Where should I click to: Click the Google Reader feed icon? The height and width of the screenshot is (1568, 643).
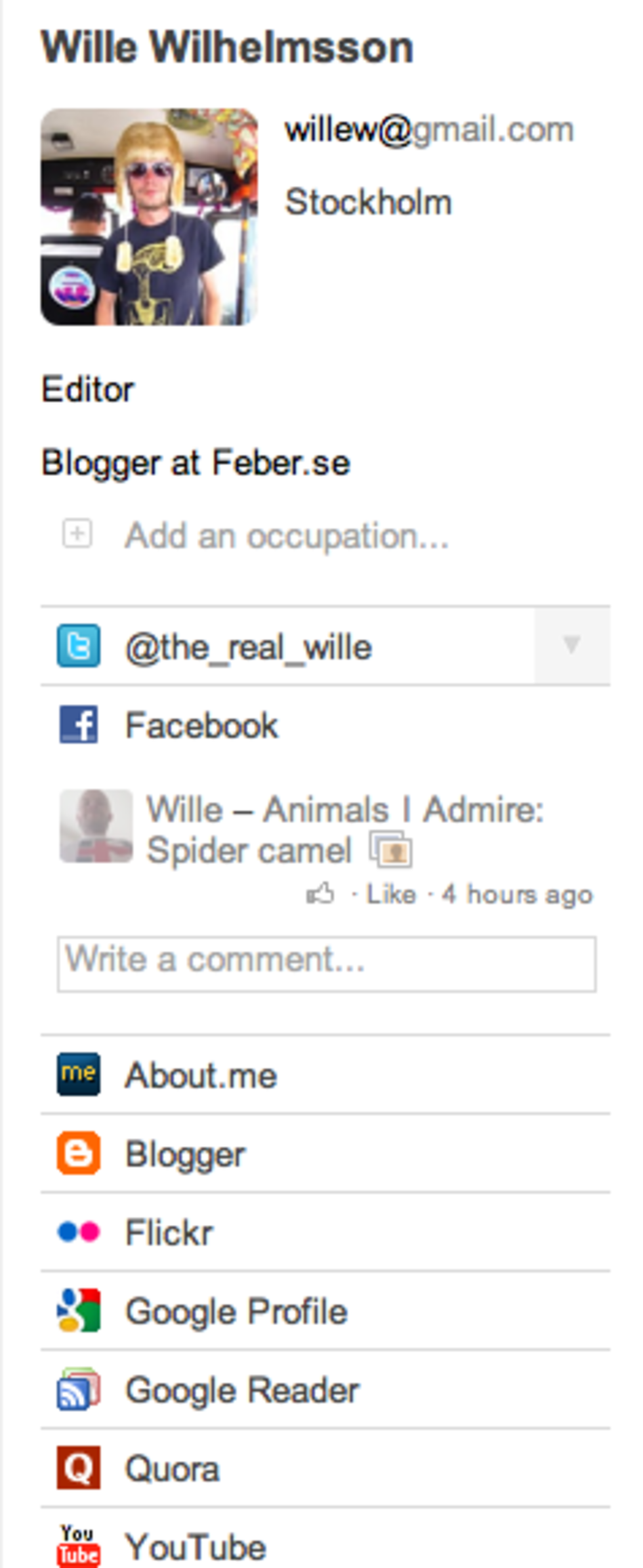[79, 1390]
